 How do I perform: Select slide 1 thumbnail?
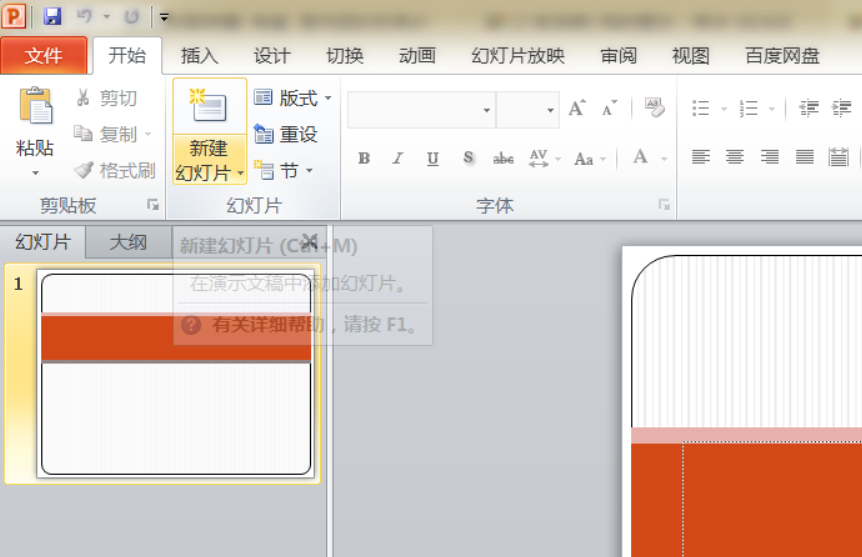click(176, 374)
